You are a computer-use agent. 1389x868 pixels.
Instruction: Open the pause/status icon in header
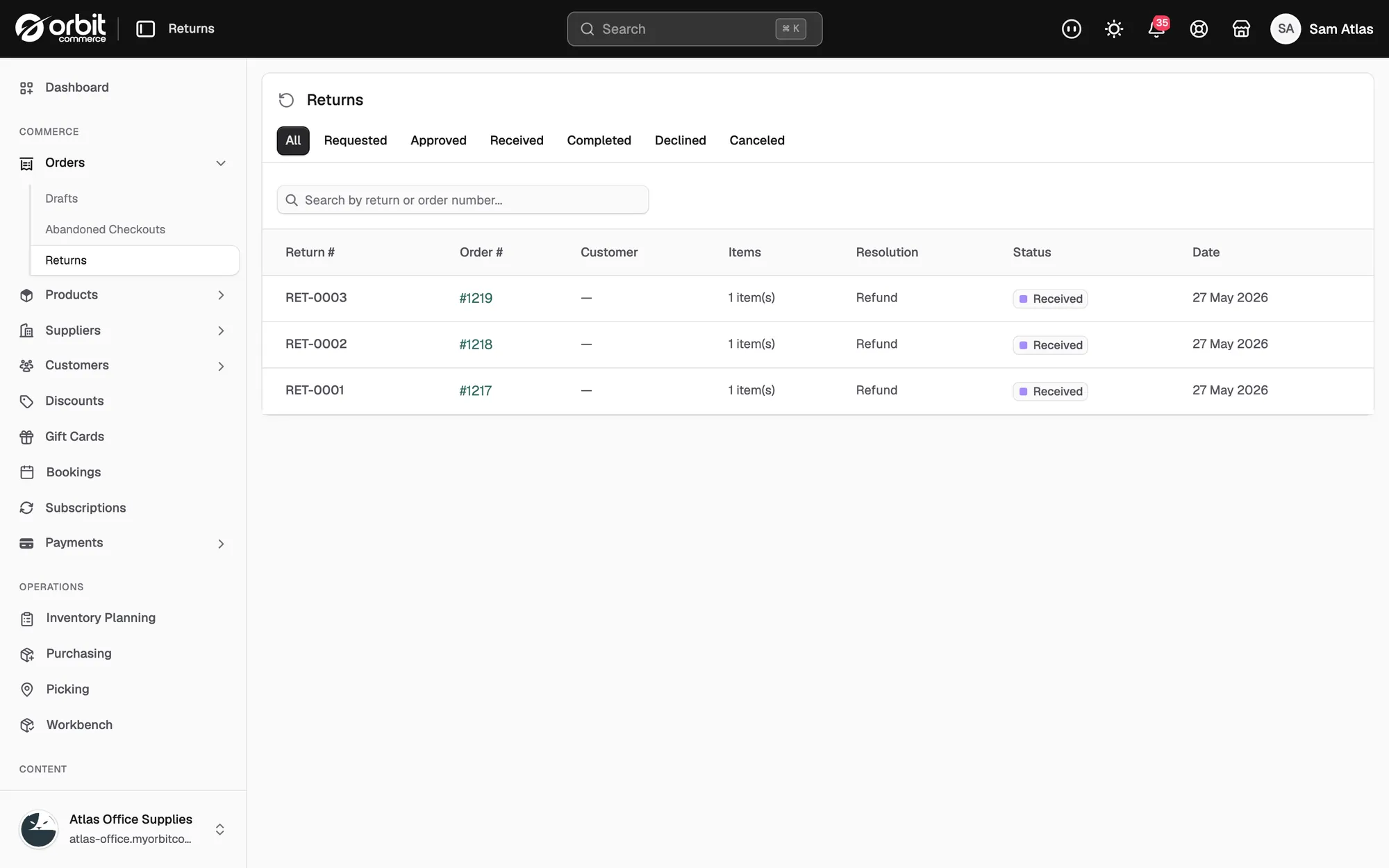coord(1072,28)
